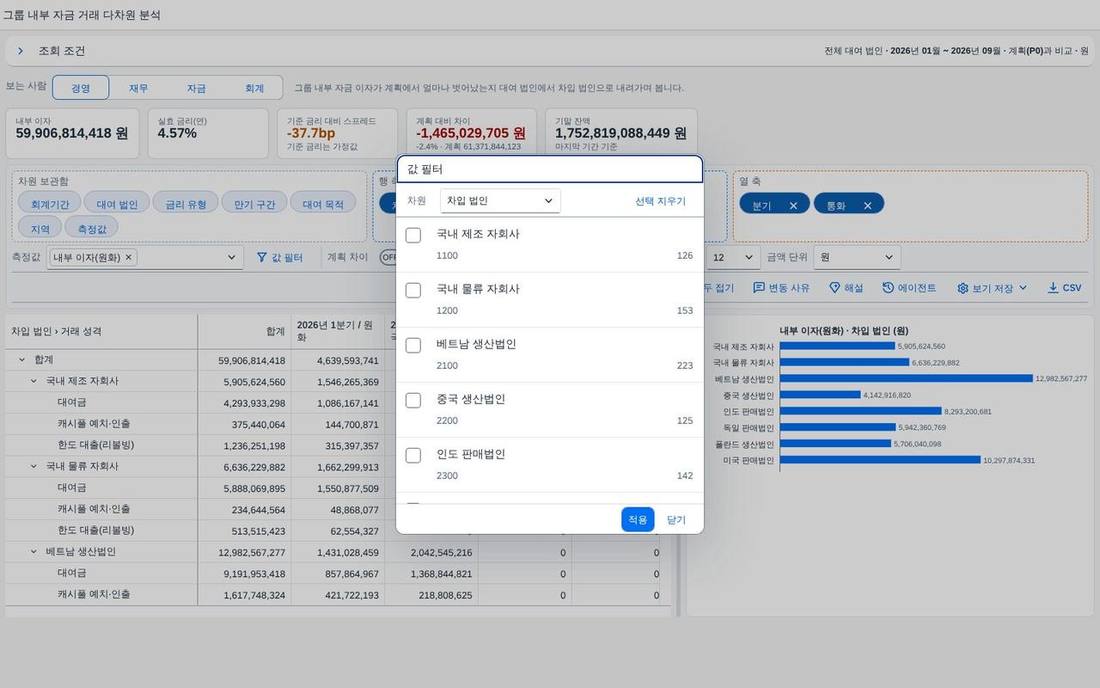Image resolution: width=1100 pixels, height=688 pixels.
Task: Select the 대여 법인 dimension chip
Action: tap(116, 204)
